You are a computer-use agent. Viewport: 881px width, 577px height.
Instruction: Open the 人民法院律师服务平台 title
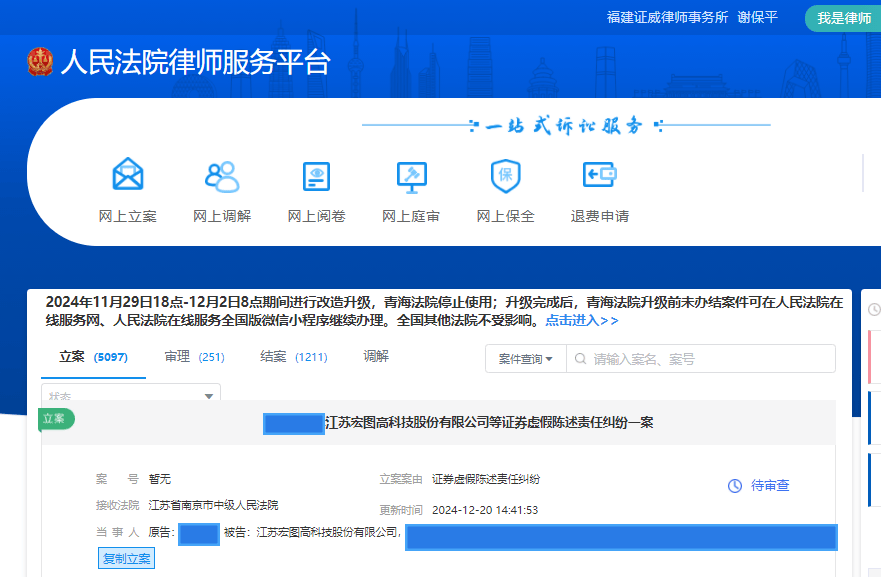196,61
